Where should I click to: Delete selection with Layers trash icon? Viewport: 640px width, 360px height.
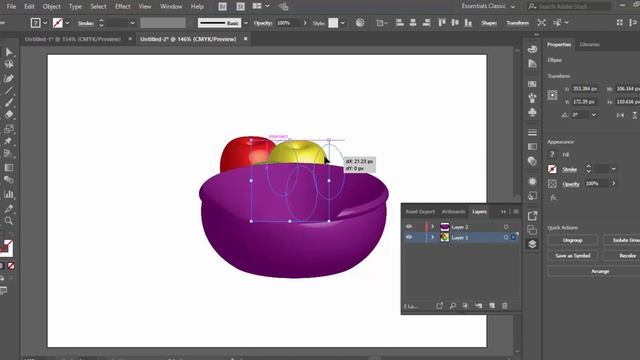point(505,306)
